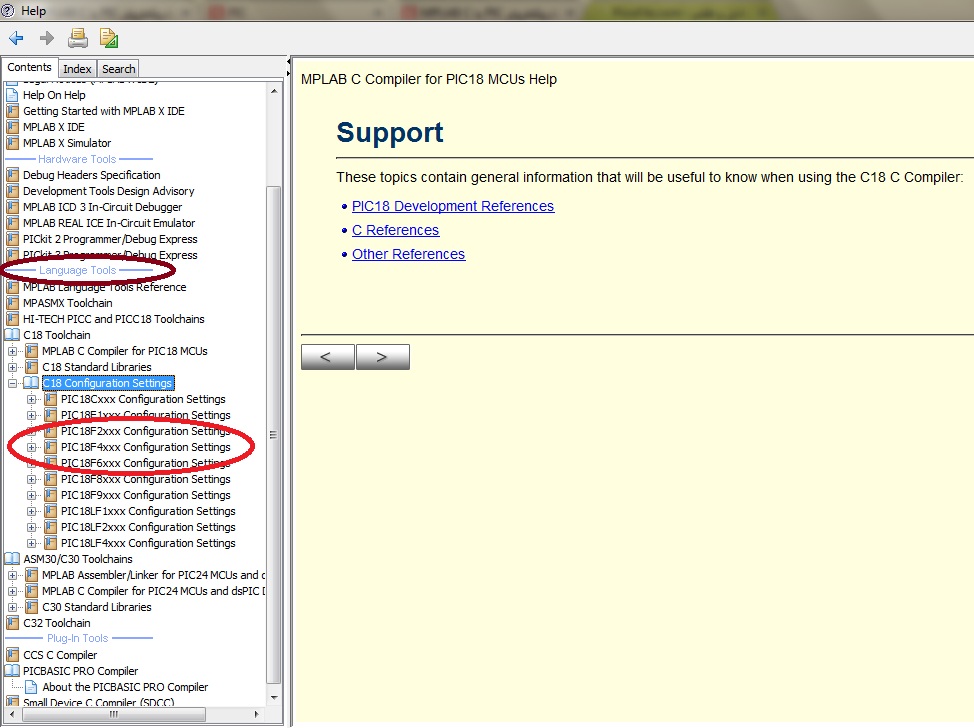The image size is (974, 728).
Task: Collapse the C18 Configuration Settings node
Action: point(12,383)
